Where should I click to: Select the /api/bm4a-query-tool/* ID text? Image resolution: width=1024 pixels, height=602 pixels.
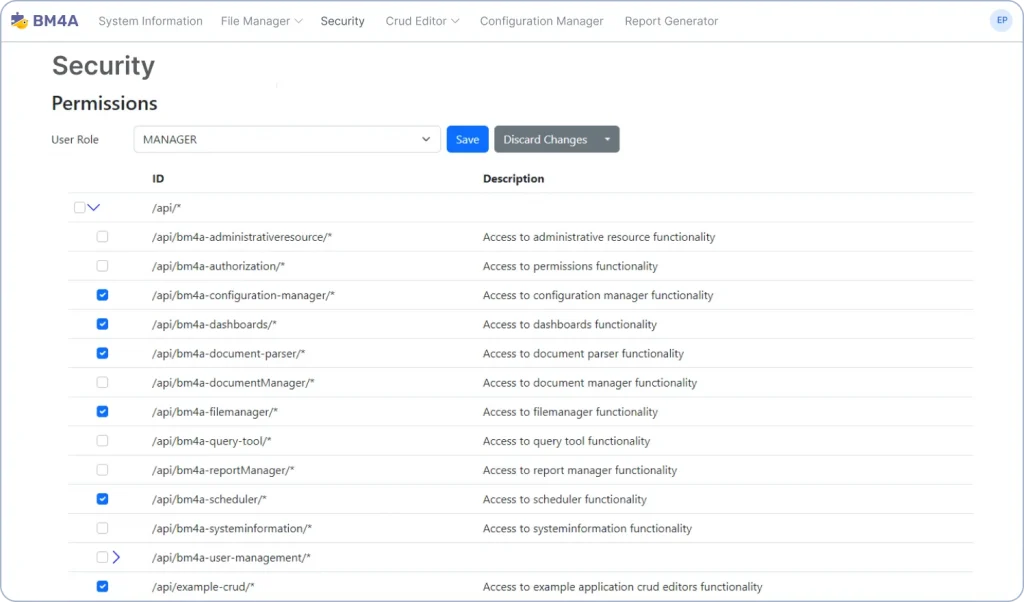click(x=212, y=441)
